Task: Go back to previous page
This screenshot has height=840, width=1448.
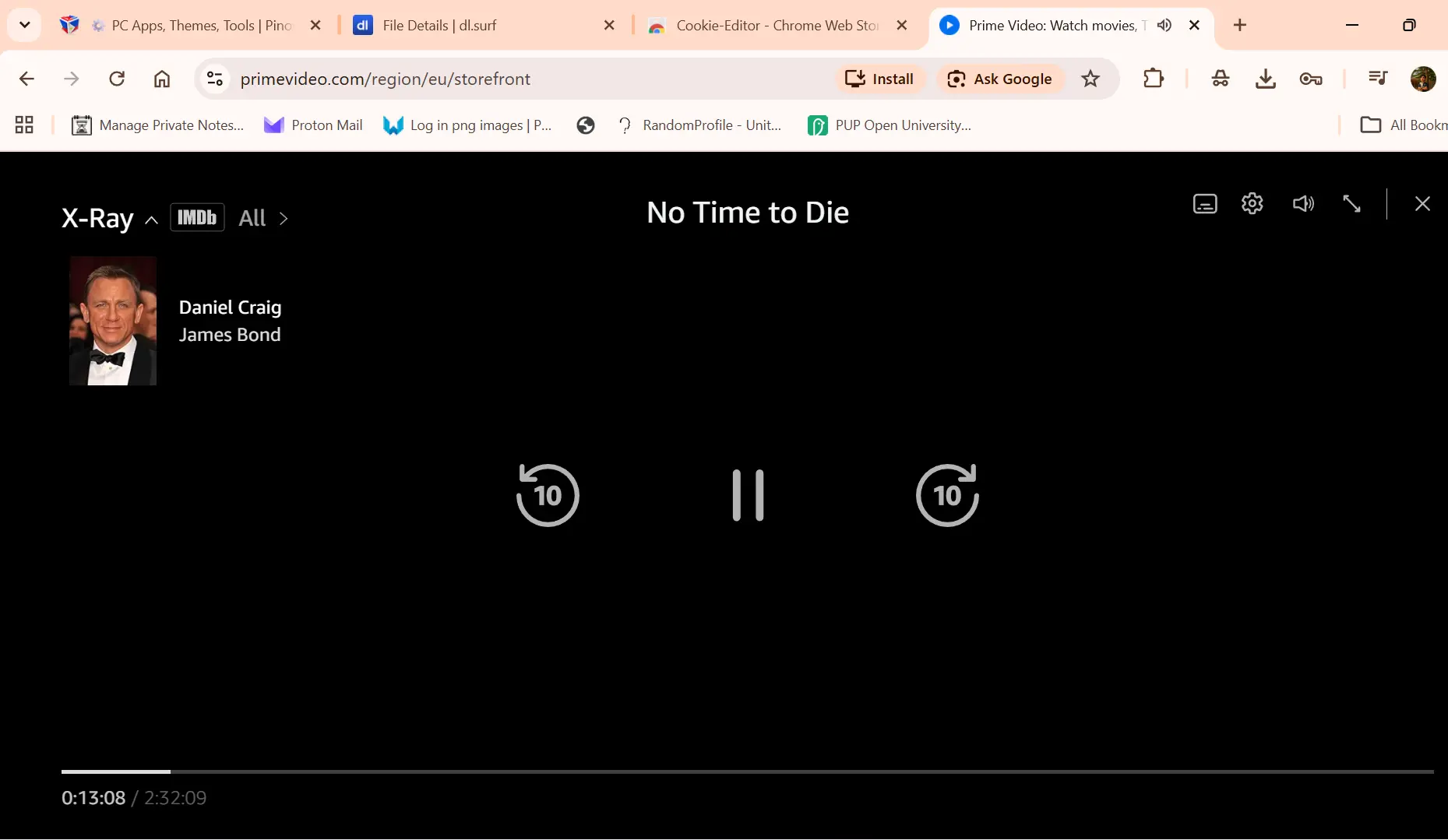Action: click(26, 79)
